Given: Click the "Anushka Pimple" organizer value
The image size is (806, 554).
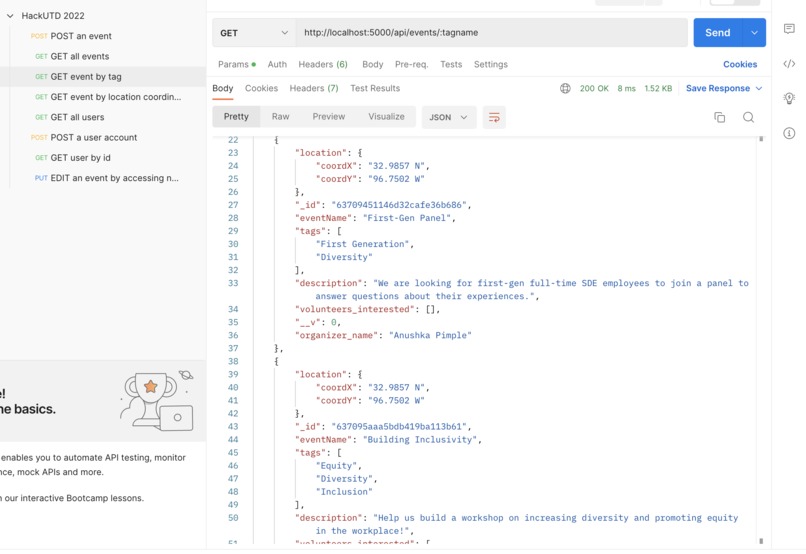Looking at the screenshot, I should 430,335.
